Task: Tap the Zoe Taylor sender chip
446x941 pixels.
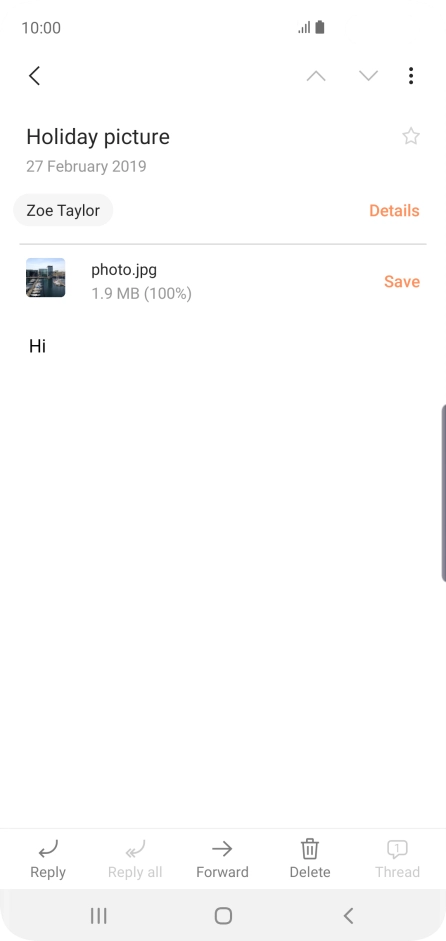Action: pos(63,211)
